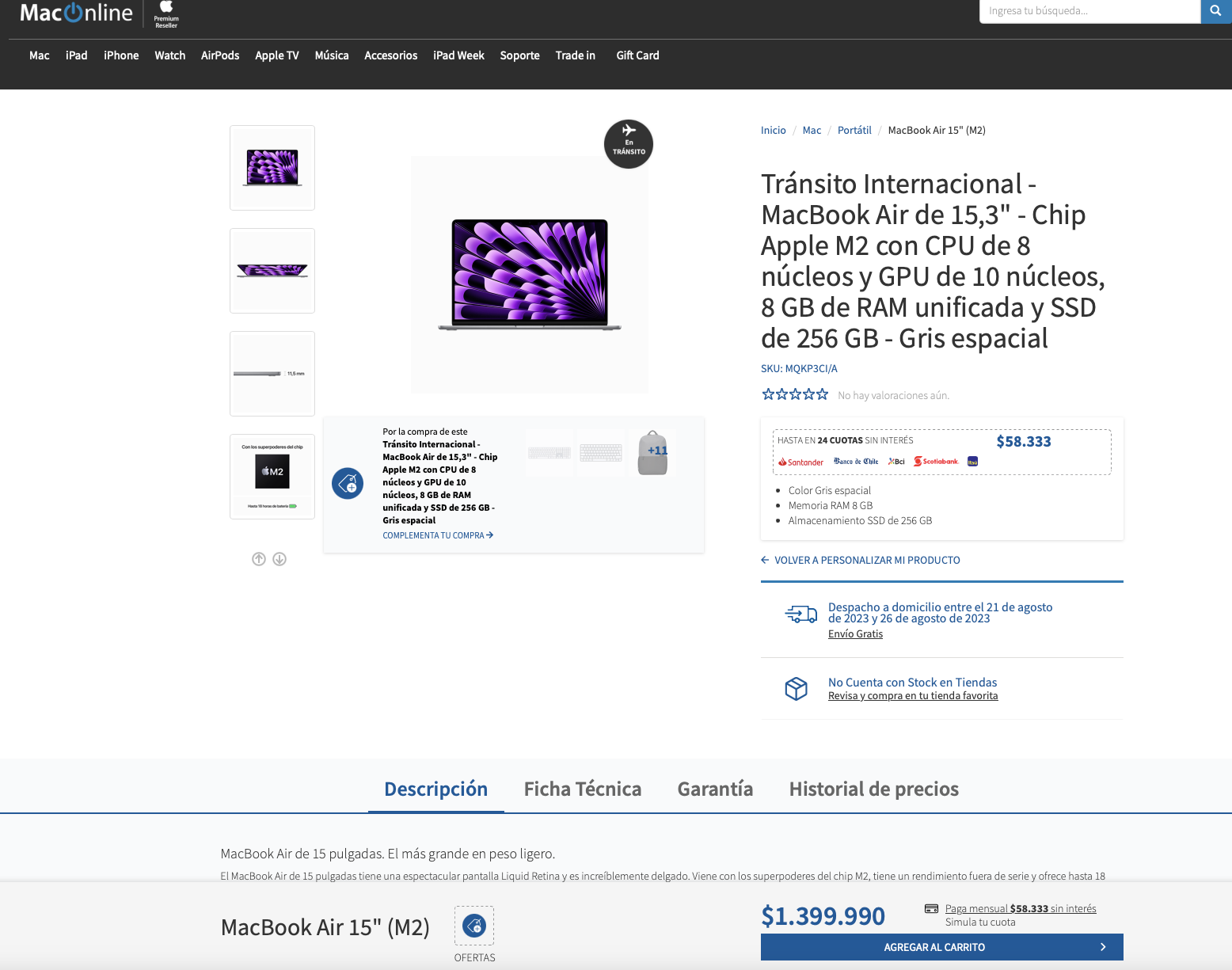Screen dimensions: 1232x970
Task: Open the iPad Week menu item
Action: pyautogui.click(x=458, y=55)
